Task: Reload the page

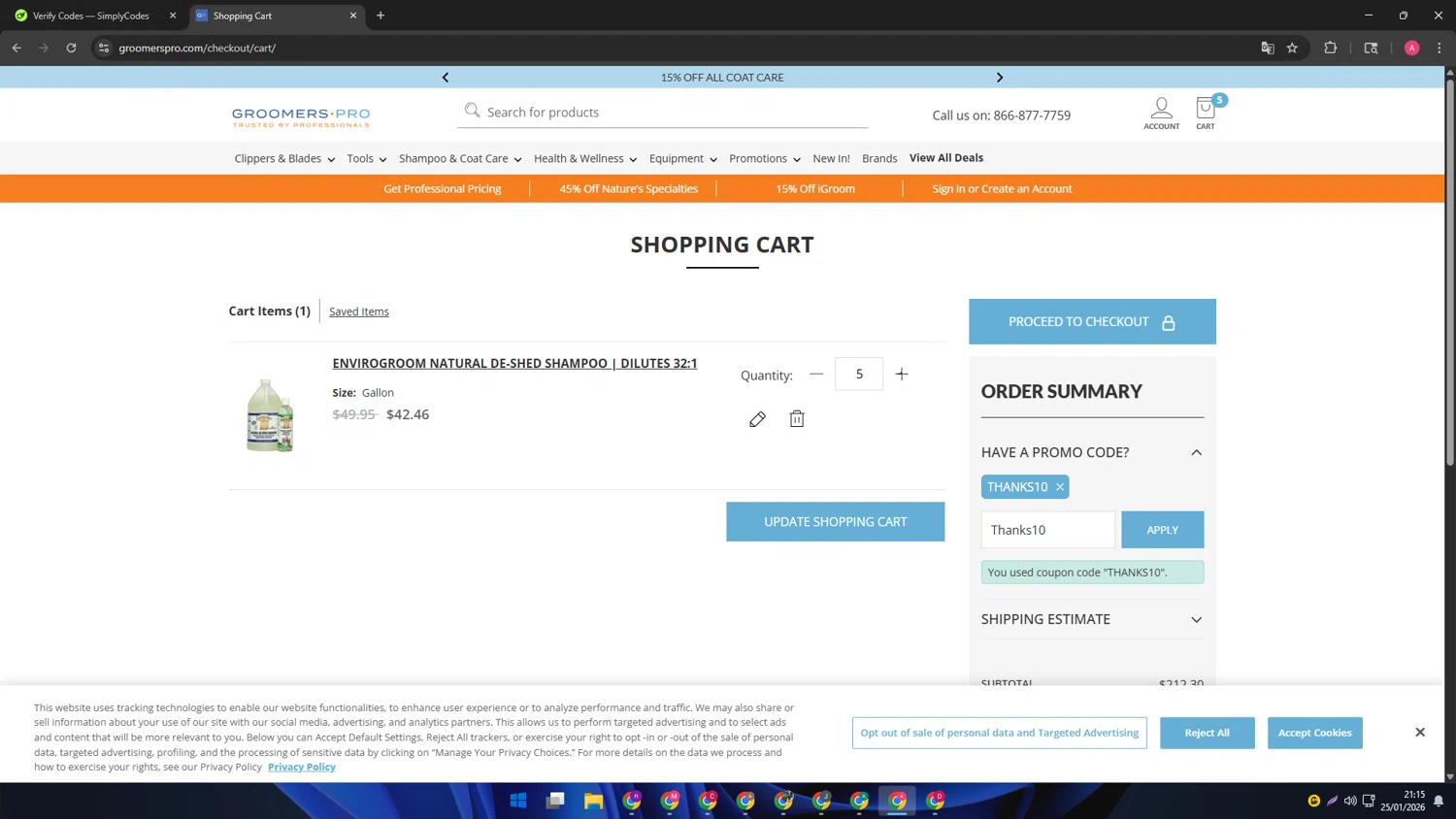Action: [x=71, y=48]
